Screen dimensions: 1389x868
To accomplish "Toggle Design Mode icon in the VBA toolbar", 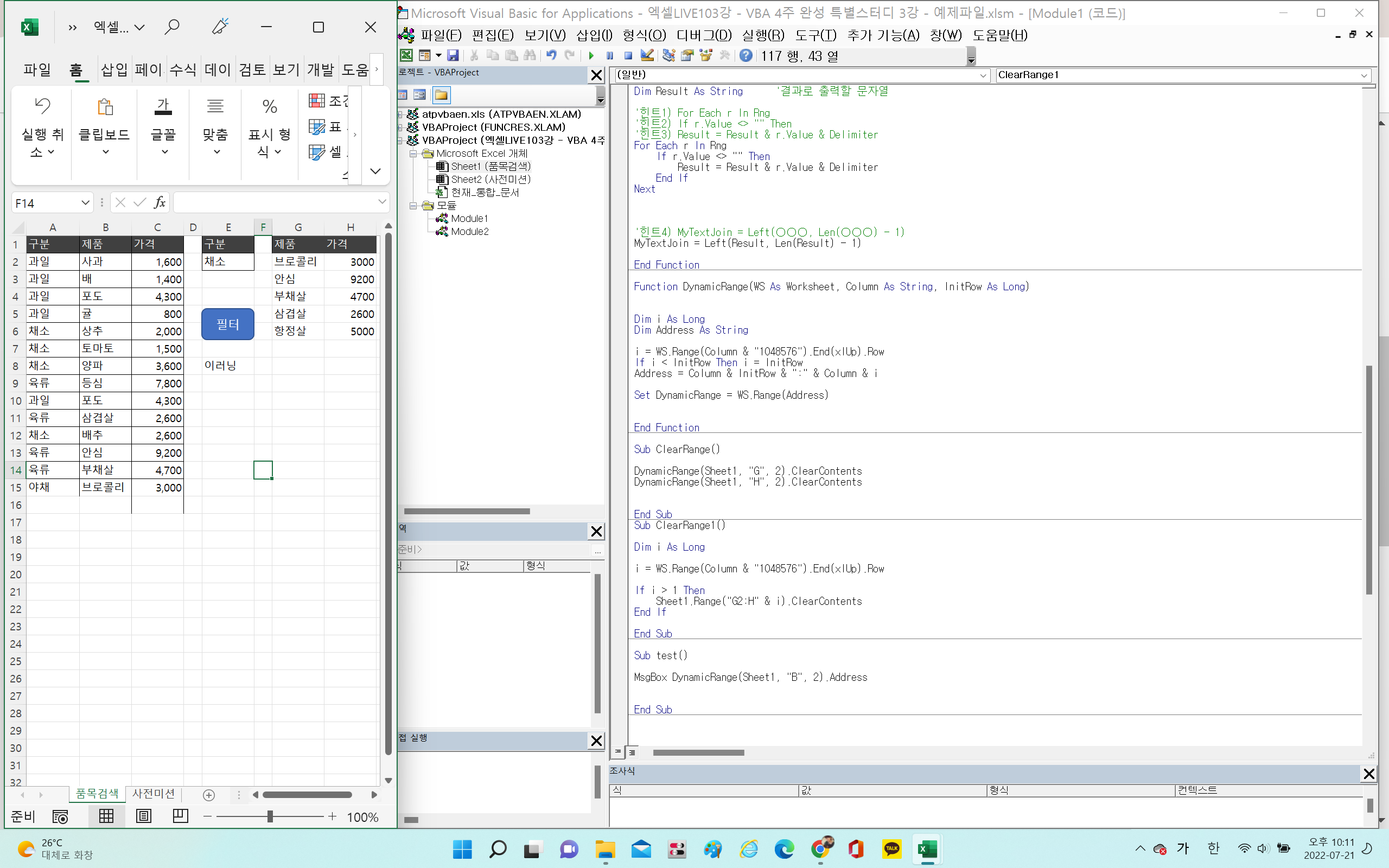I will pyautogui.click(x=647, y=56).
